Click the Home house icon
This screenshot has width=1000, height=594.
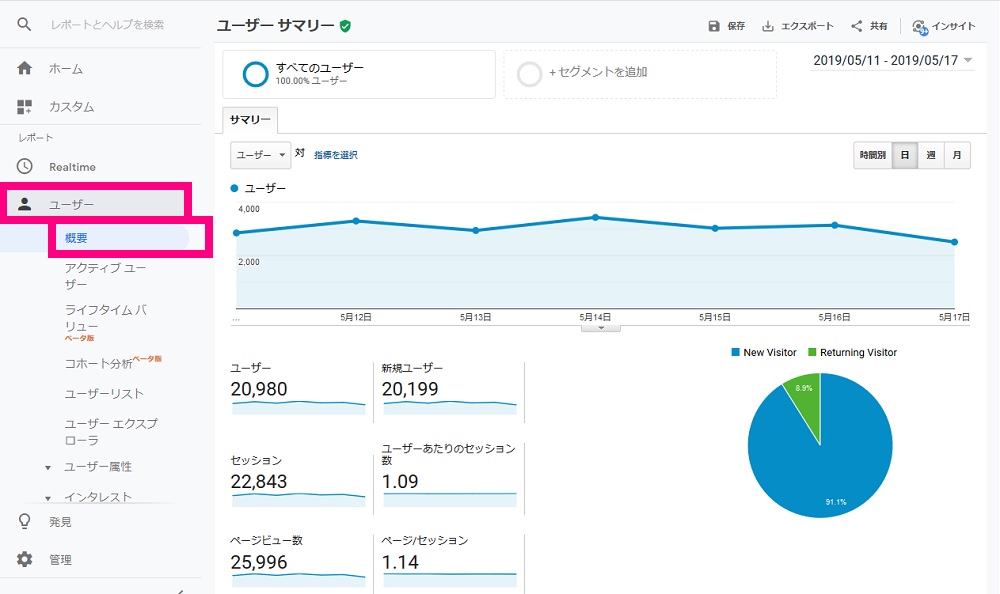(x=24, y=68)
